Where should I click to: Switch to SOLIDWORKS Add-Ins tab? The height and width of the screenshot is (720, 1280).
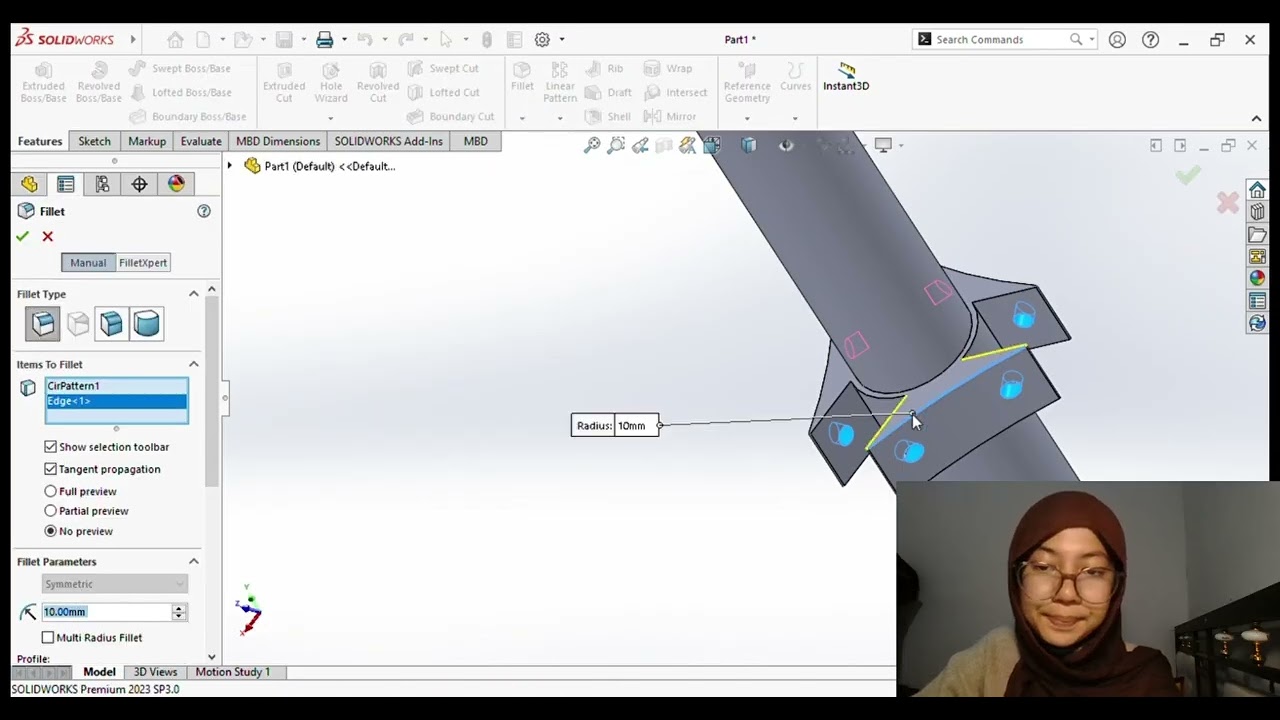(x=388, y=141)
